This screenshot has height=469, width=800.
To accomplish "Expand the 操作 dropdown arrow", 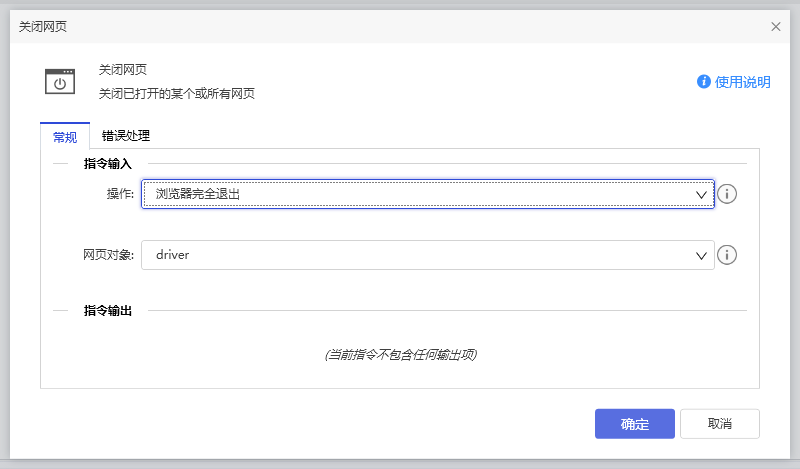I will (702, 194).
